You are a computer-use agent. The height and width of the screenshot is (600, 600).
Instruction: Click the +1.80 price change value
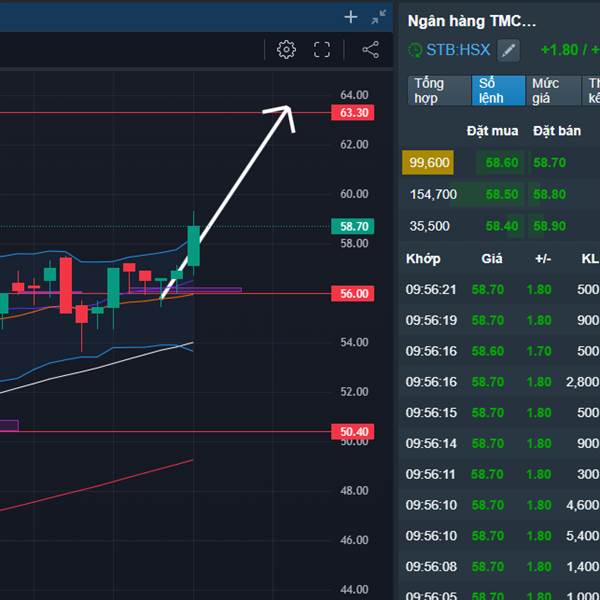click(x=559, y=50)
